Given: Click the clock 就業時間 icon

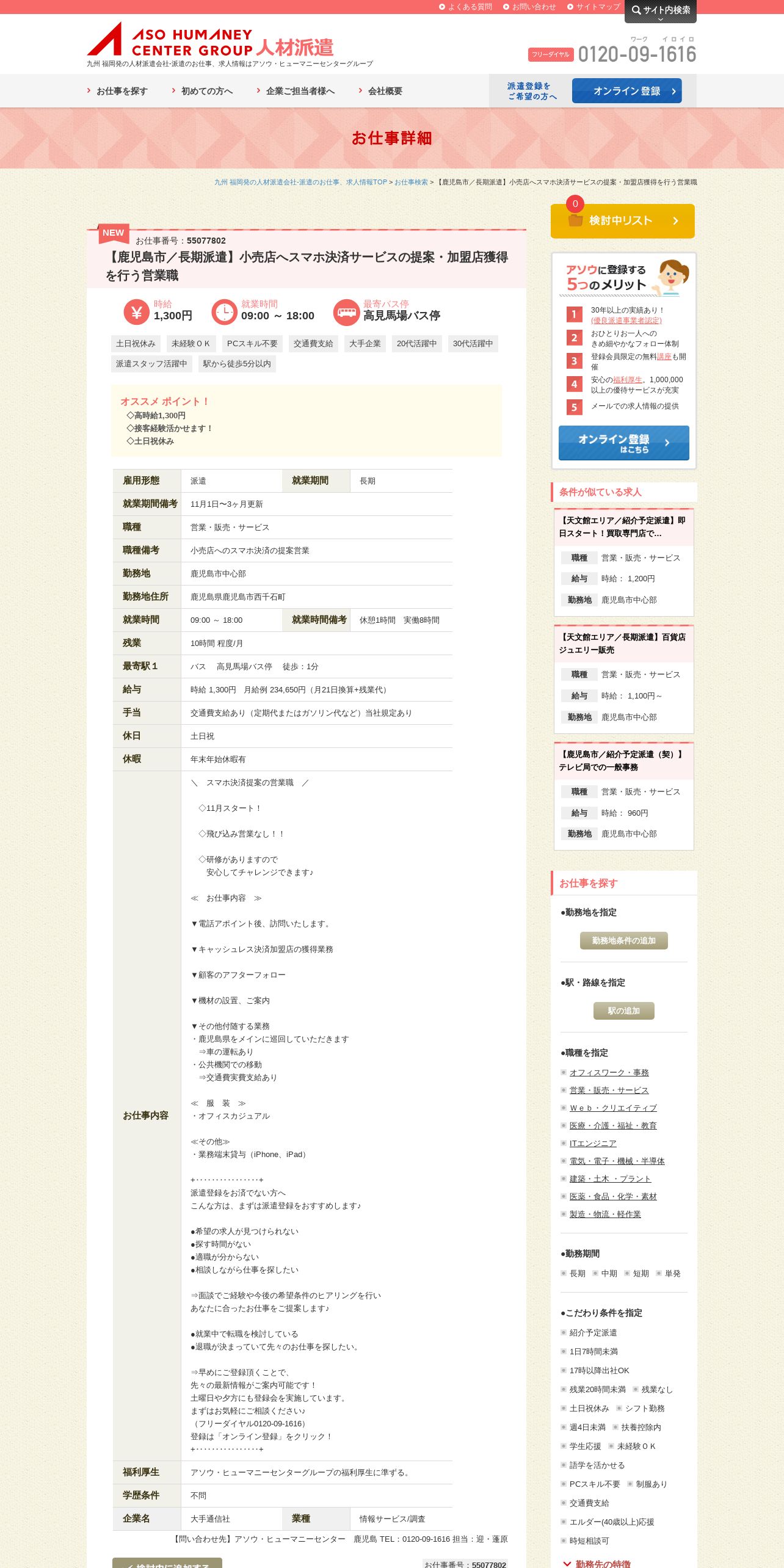Looking at the screenshot, I should pyautogui.click(x=224, y=312).
